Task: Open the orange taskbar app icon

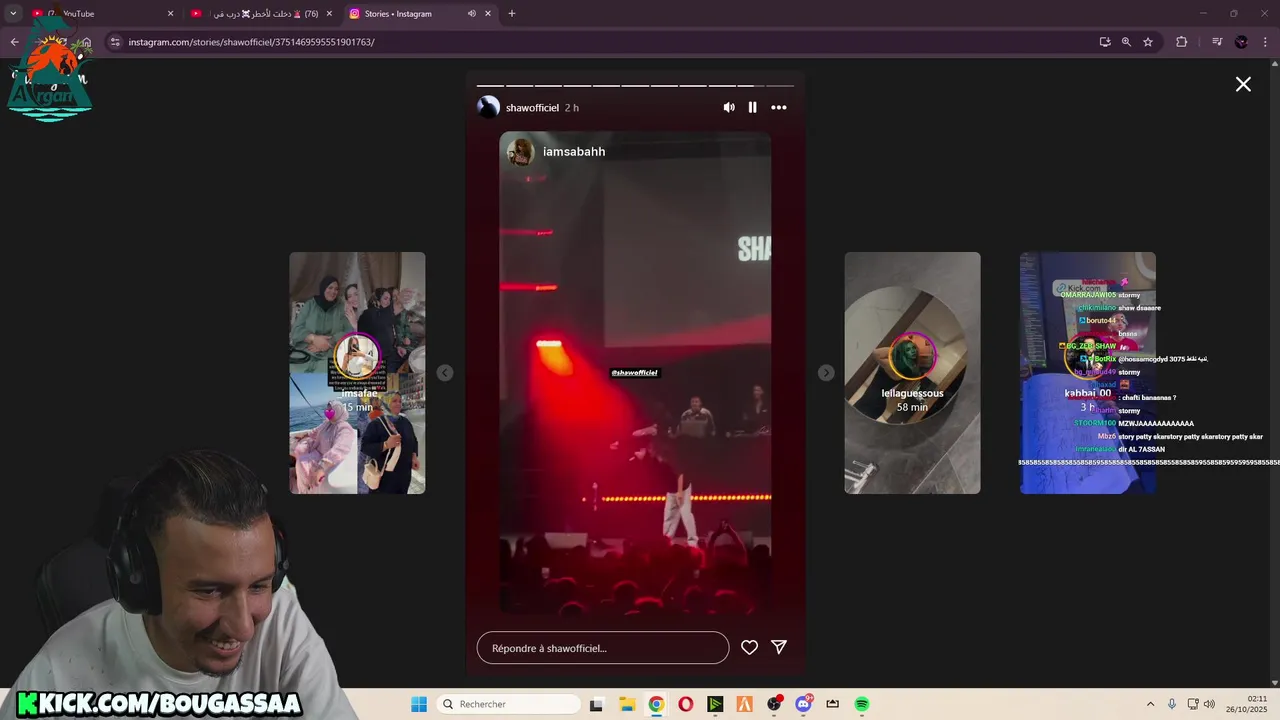Action: pyautogui.click(x=744, y=704)
